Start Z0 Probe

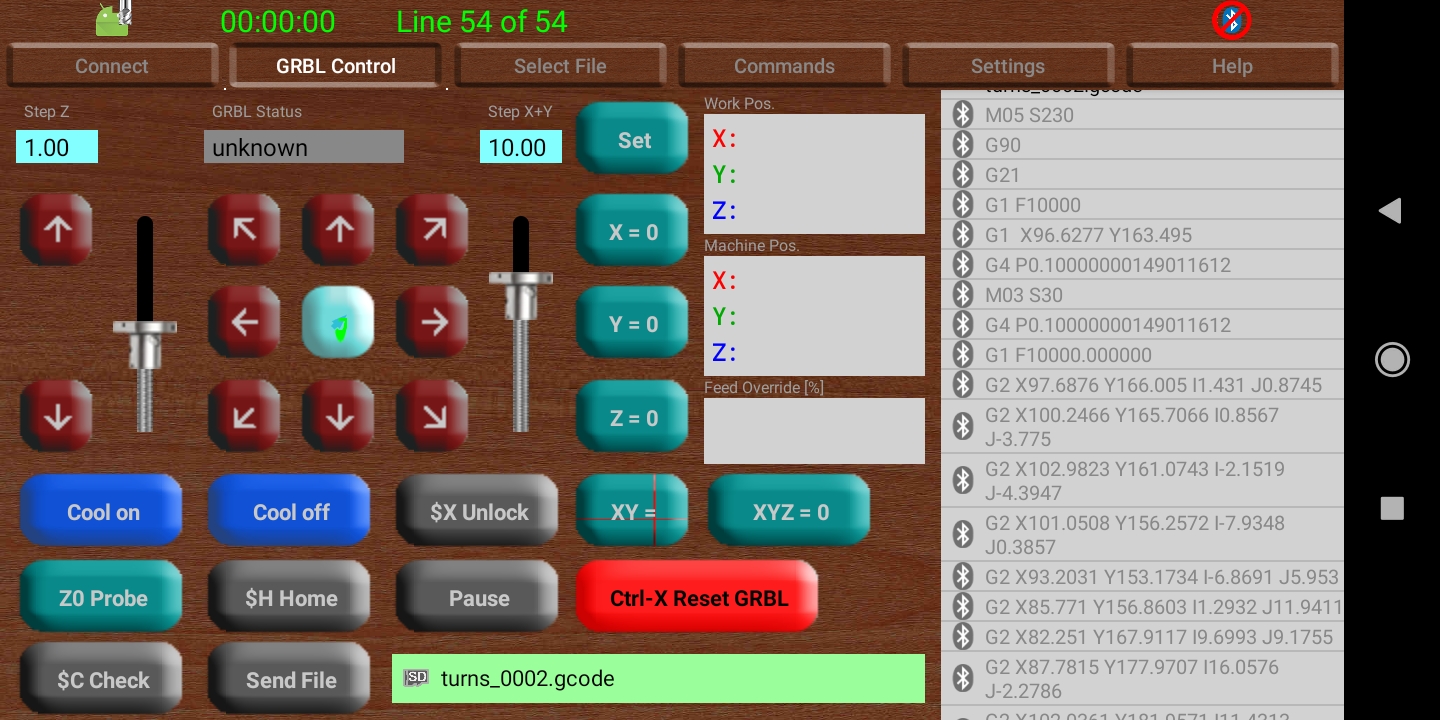coord(102,597)
